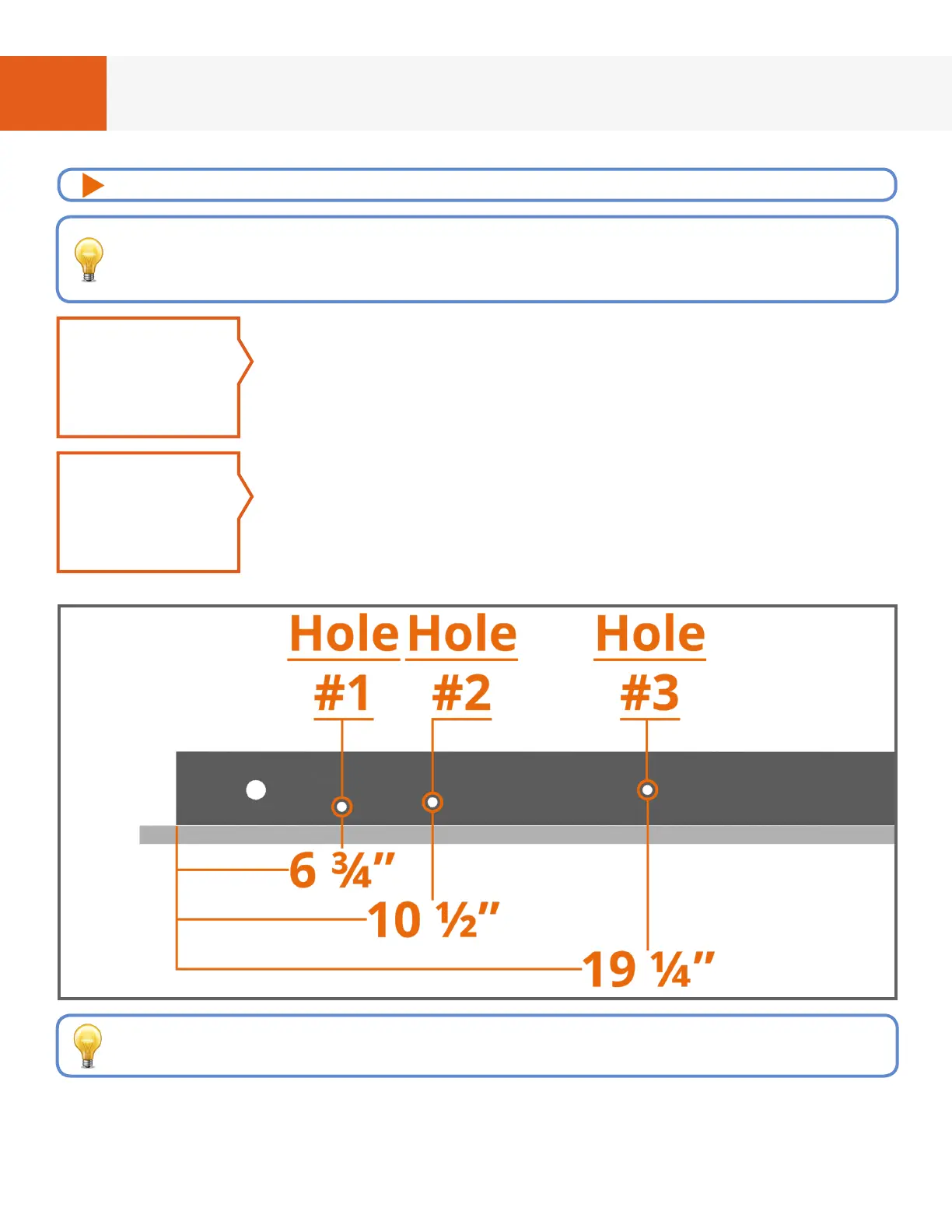Click the orange play triangle arrow
This screenshot has width=952, height=1232.
(93, 185)
